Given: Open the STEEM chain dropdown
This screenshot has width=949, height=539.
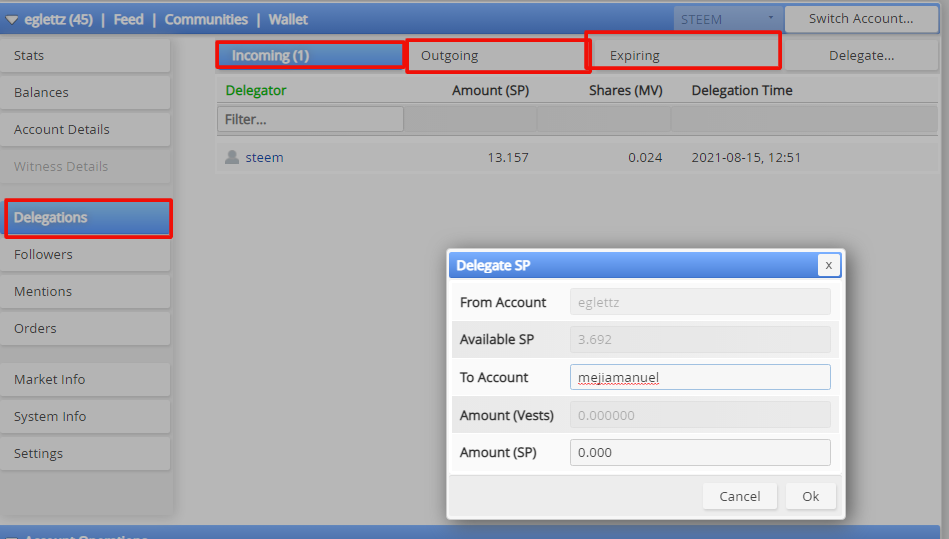Looking at the screenshot, I should point(728,19).
